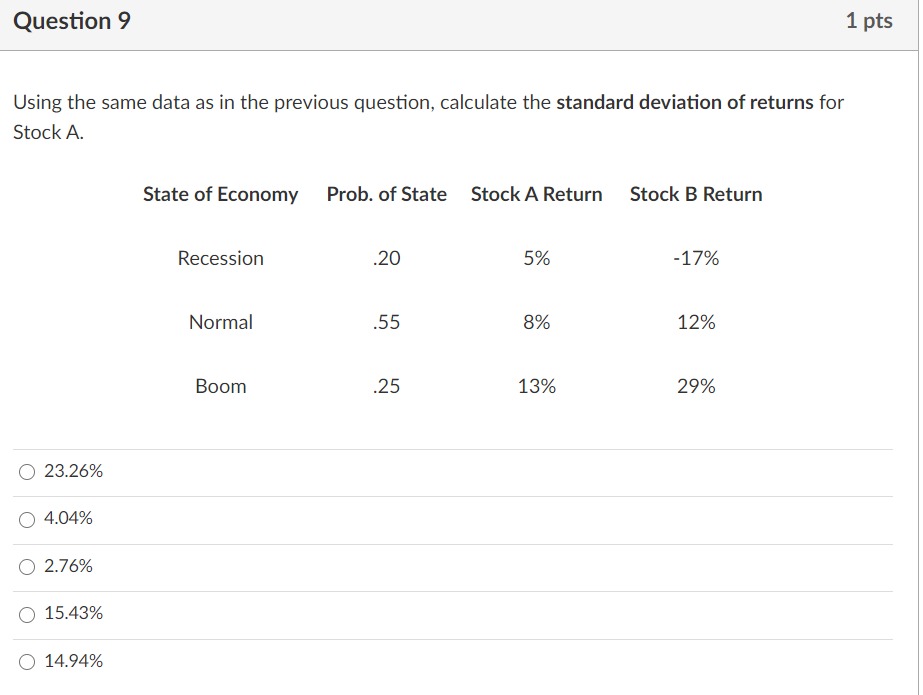Click the Question 9 heading

[x=69, y=20]
